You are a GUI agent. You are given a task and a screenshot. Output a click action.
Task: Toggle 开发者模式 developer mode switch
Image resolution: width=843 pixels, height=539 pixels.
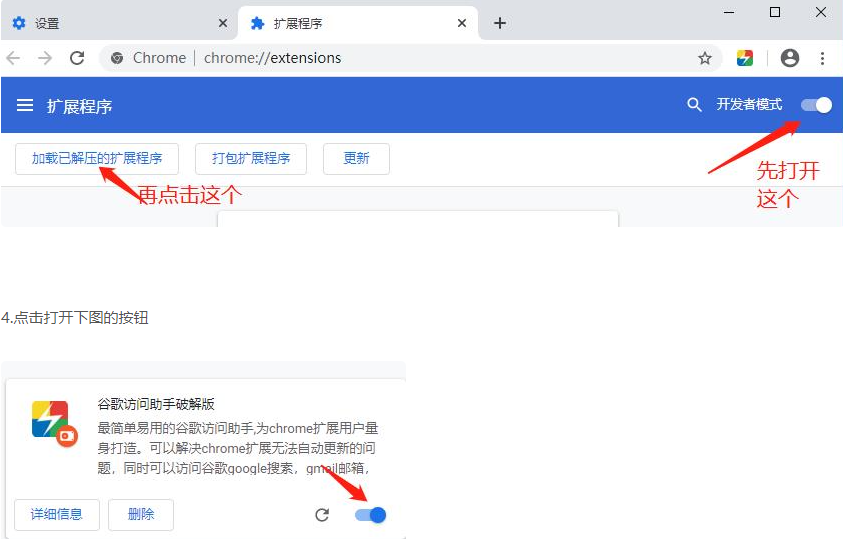816,105
